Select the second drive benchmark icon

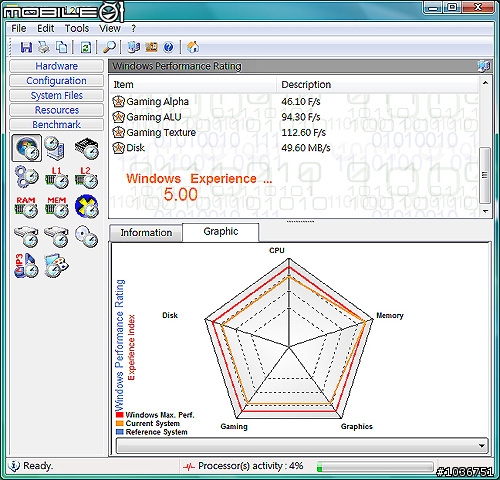coord(57,236)
